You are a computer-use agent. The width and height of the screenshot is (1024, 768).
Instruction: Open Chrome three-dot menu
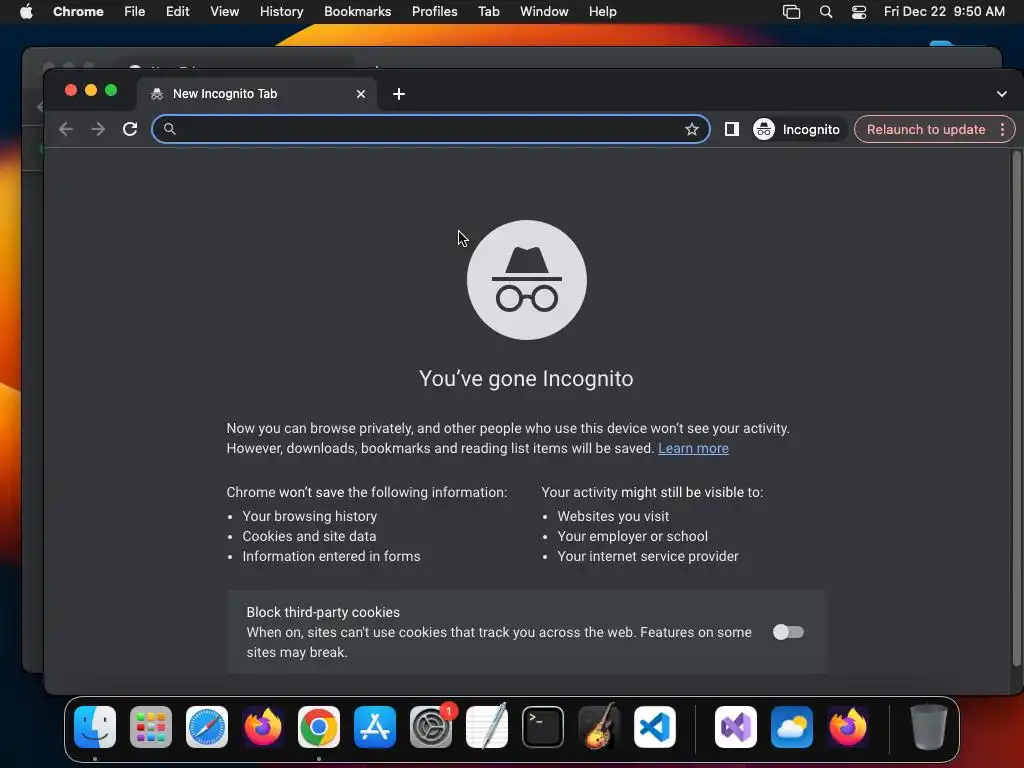1002,129
